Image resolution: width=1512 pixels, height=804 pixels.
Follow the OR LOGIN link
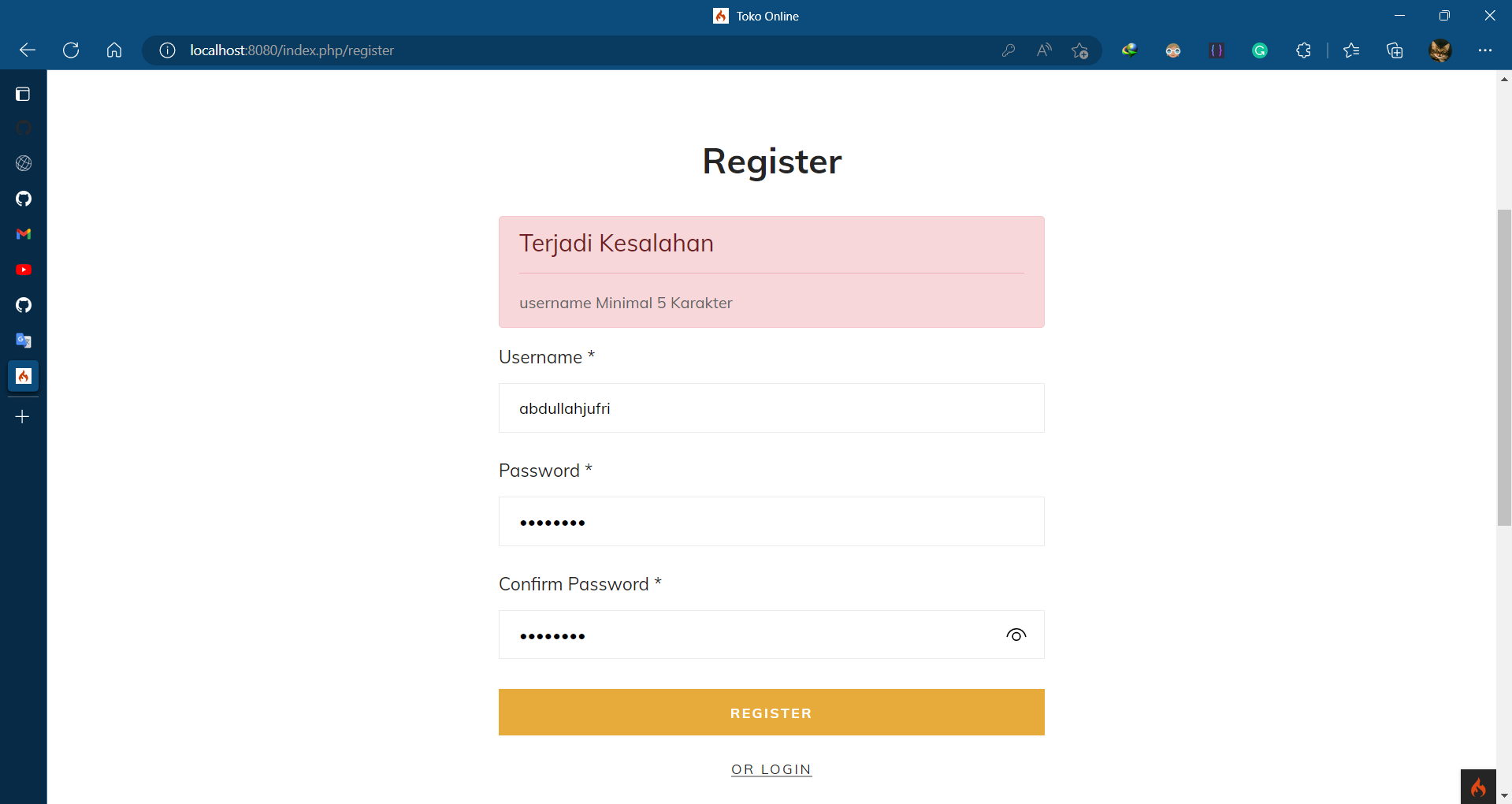(x=771, y=769)
